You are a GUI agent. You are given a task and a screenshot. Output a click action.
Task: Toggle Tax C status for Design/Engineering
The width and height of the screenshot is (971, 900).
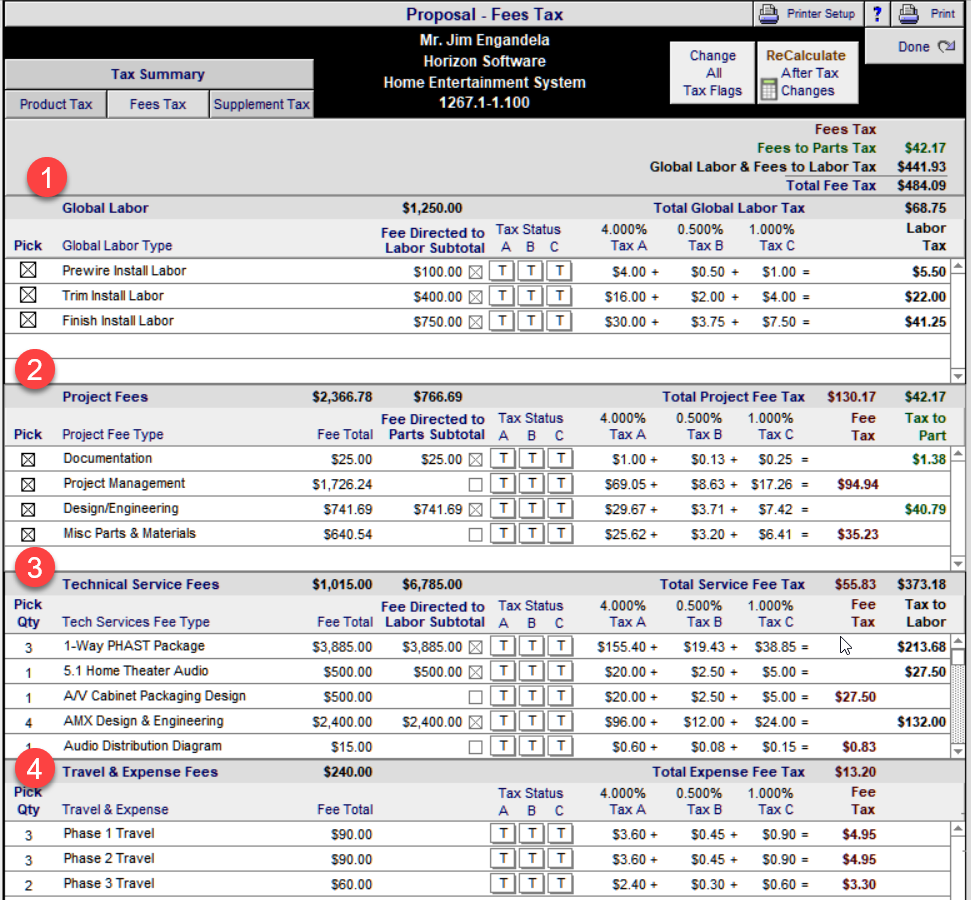(x=560, y=509)
